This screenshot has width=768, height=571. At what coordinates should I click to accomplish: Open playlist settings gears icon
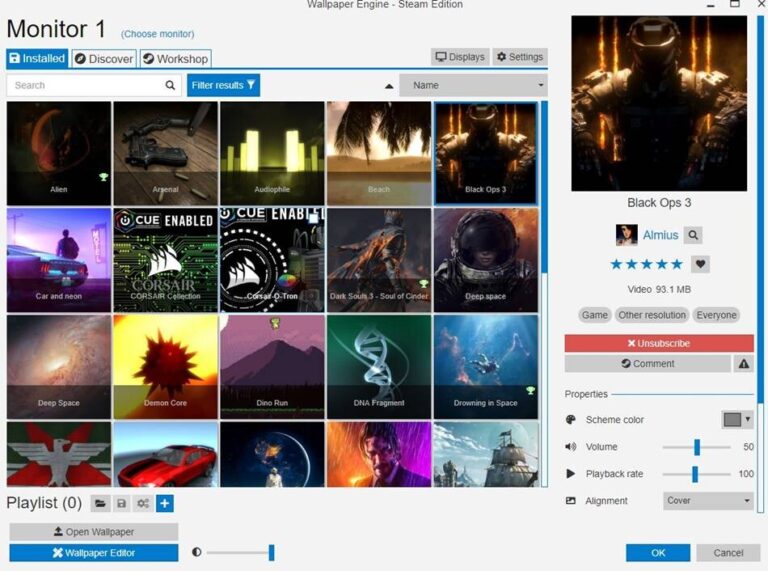point(143,504)
